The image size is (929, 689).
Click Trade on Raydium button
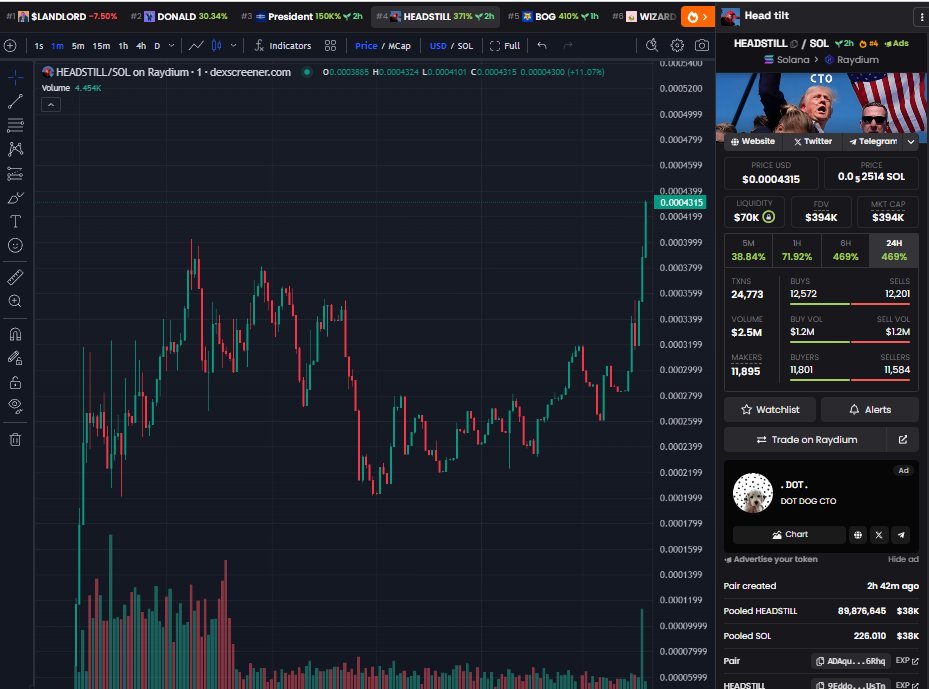[806, 440]
